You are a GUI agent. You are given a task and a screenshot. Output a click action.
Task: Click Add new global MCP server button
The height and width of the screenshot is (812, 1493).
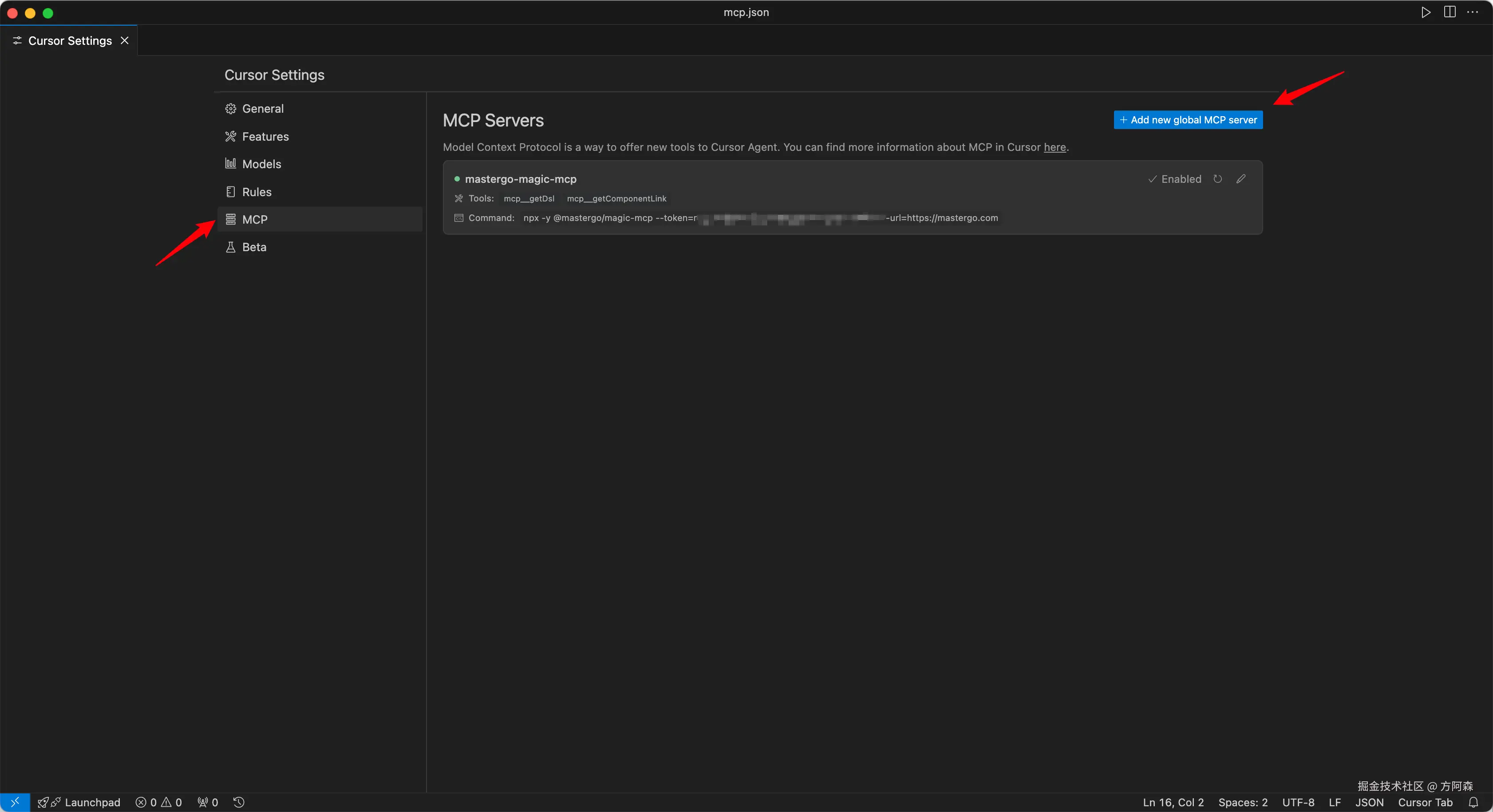[x=1188, y=120]
